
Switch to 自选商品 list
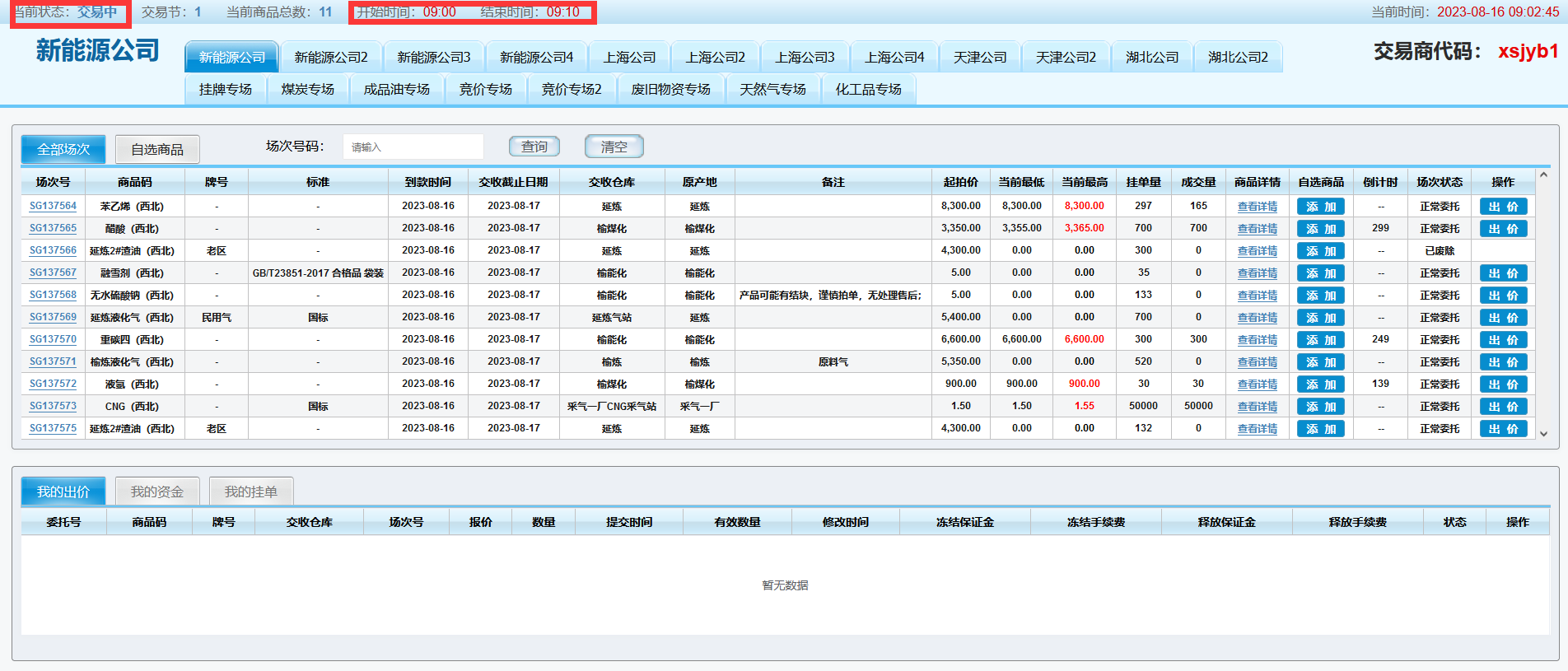click(x=157, y=149)
